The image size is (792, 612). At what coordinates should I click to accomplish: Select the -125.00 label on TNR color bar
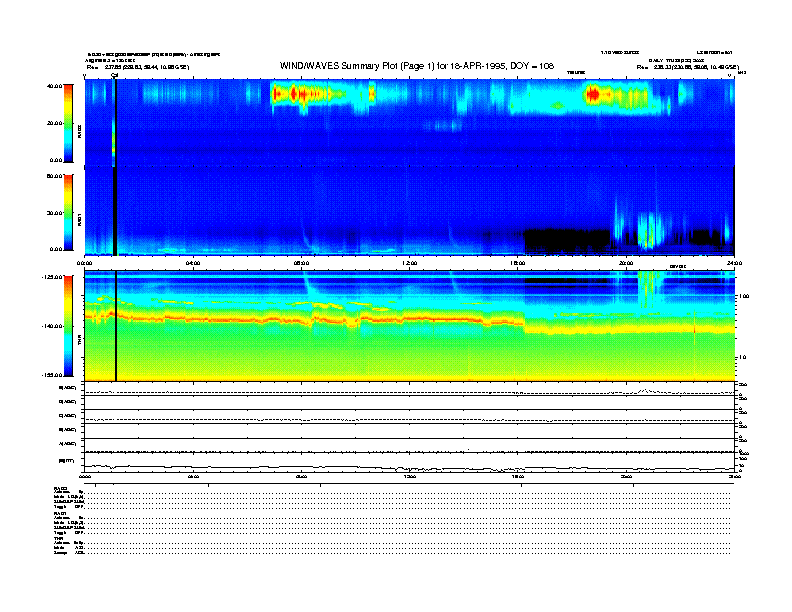tap(52, 277)
